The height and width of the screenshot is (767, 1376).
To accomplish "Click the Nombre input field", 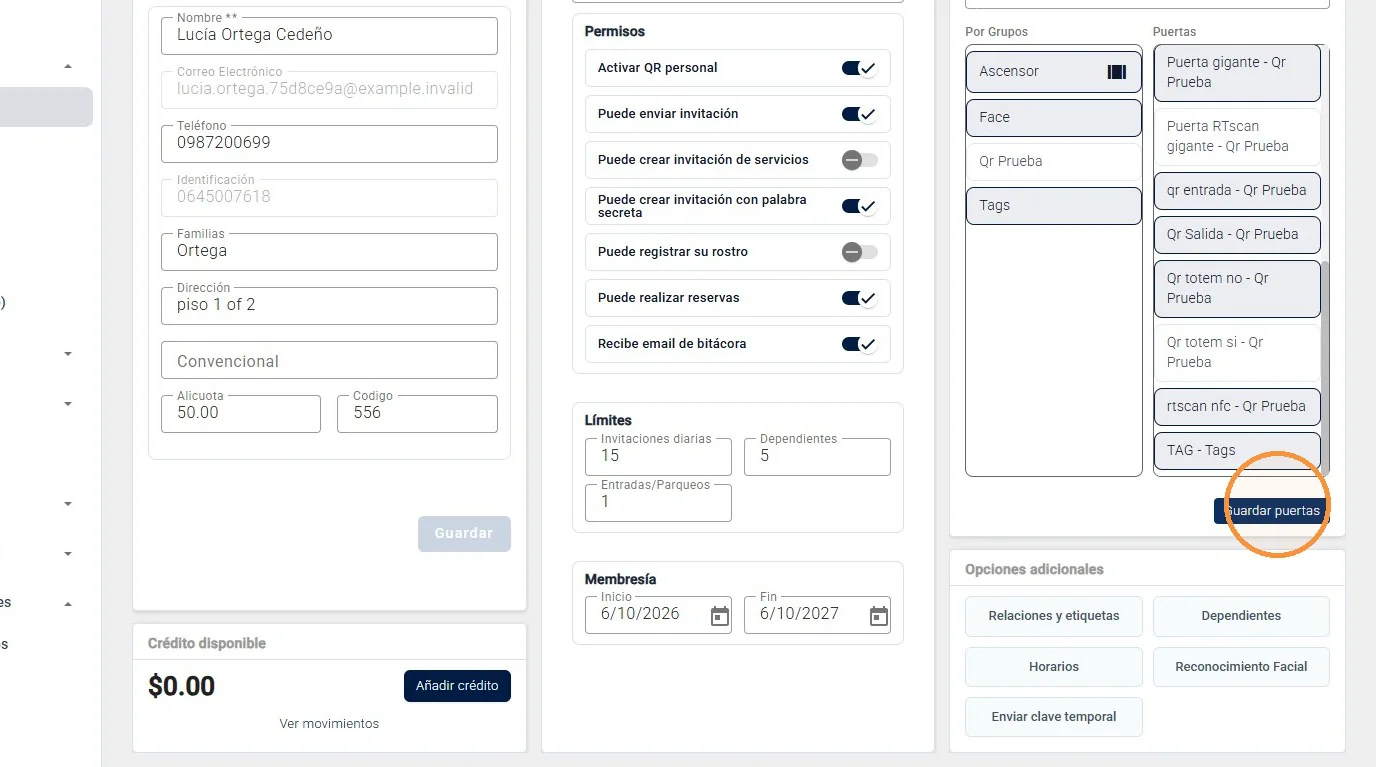I will tap(329, 36).
